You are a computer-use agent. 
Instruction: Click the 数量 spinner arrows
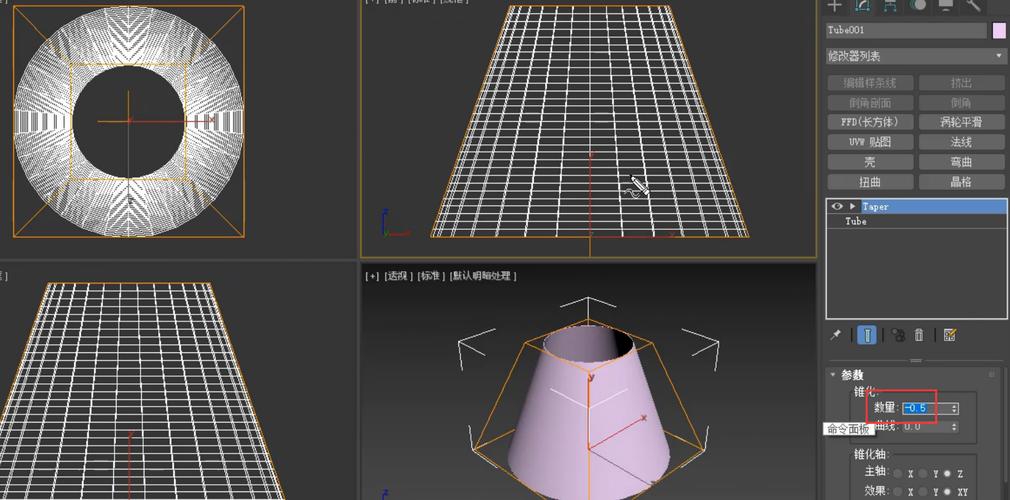click(955, 408)
